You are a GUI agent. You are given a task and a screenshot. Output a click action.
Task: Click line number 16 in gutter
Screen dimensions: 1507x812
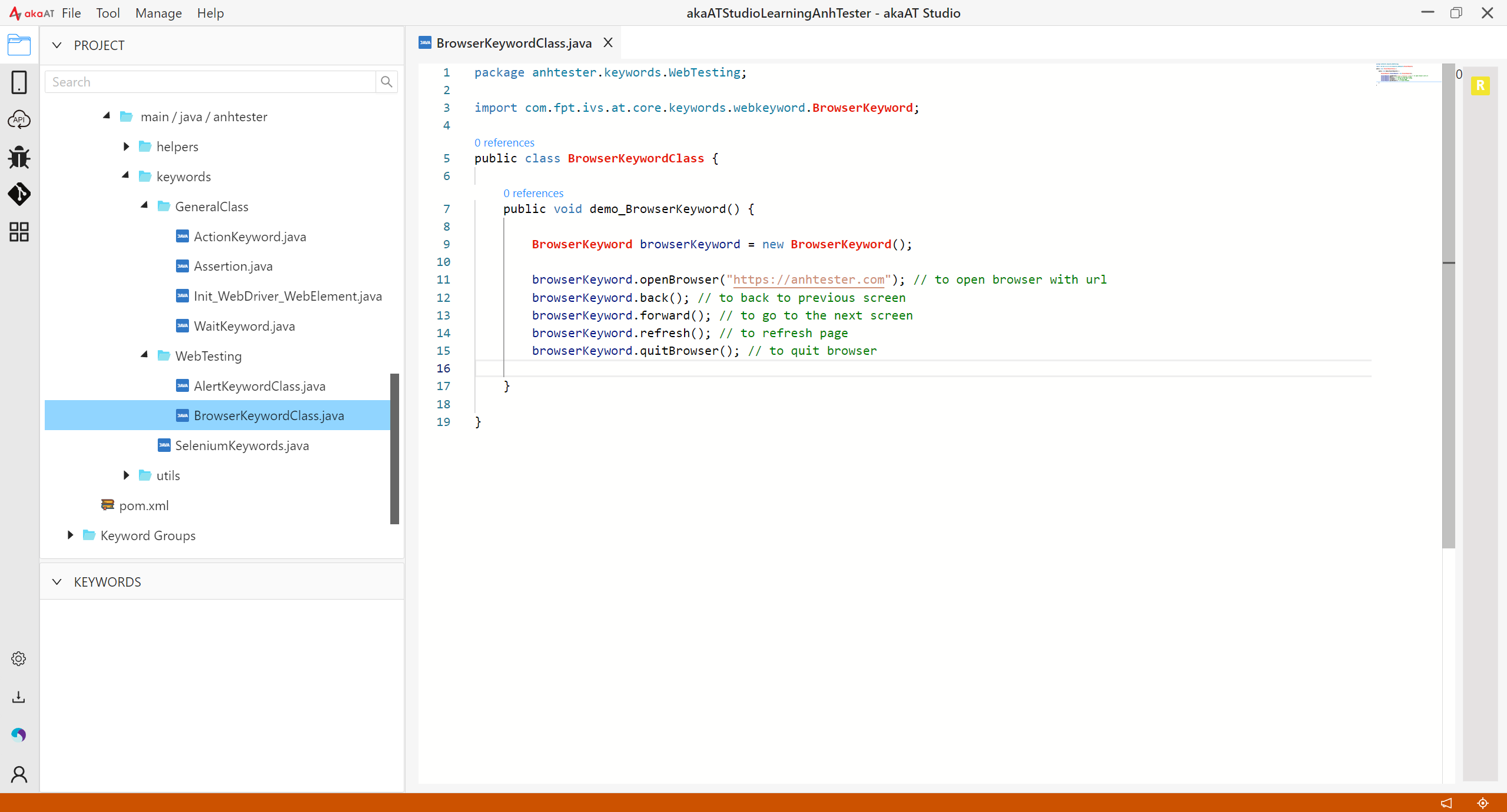[443, 368]
